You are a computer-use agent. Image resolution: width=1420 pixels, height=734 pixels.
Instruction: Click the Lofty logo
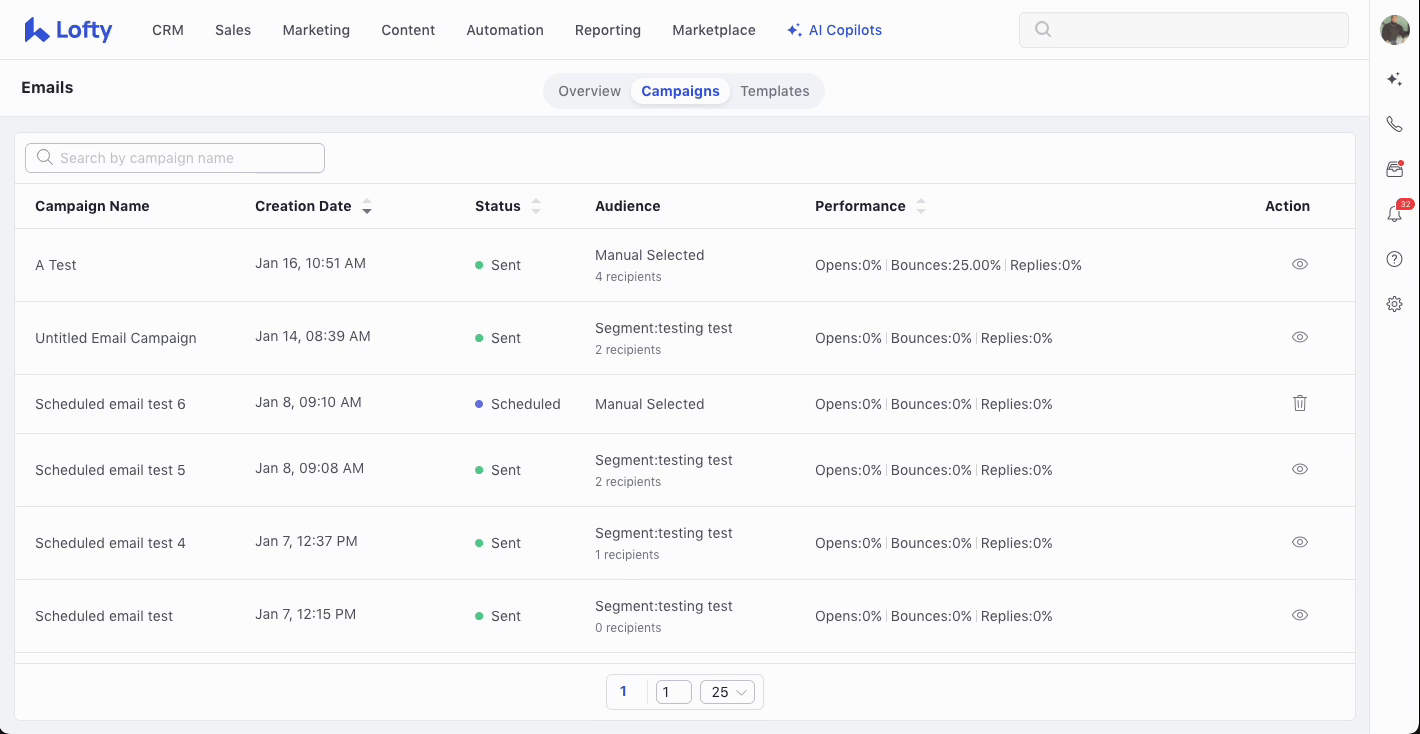click(x=68, y=30)
